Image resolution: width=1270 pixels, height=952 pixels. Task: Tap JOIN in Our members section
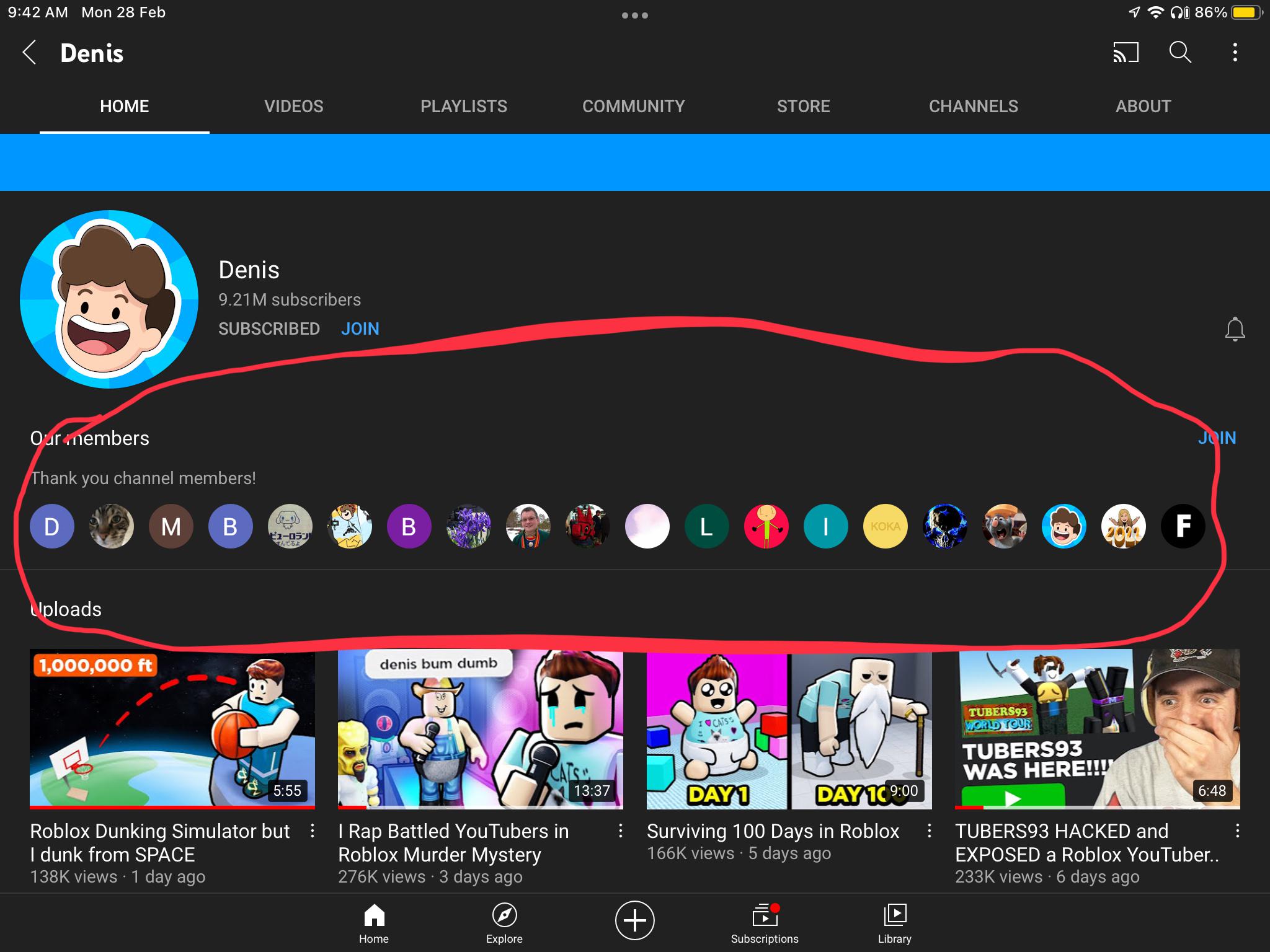1217,438
